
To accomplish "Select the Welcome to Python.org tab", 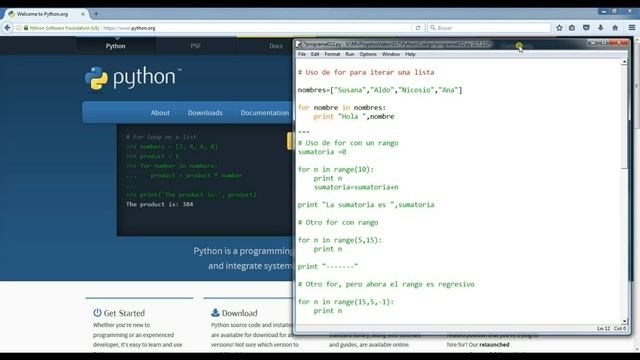I will [46, 14].
